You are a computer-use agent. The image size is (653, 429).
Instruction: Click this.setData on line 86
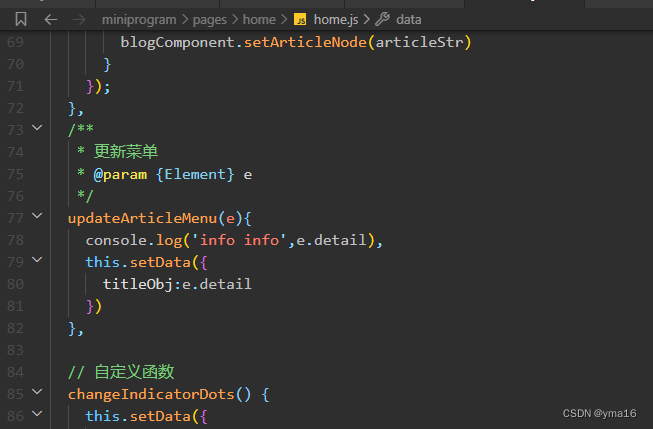point(138,416)
